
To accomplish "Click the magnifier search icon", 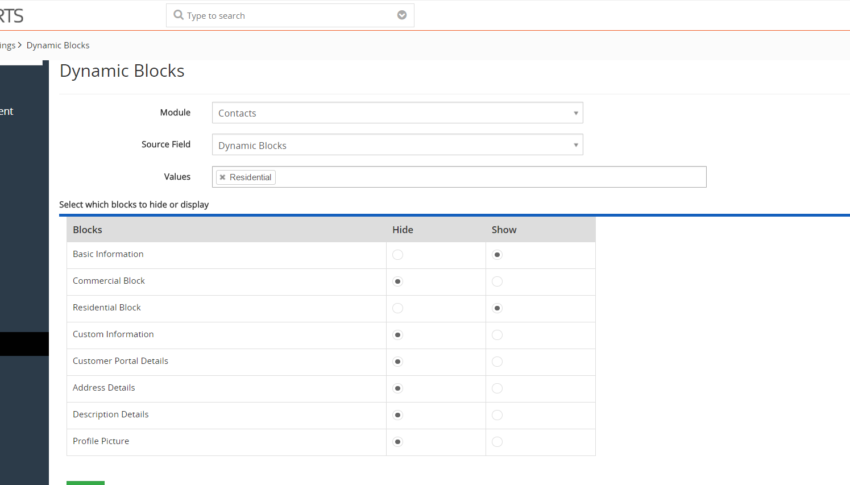I will (x=178, y=15).
